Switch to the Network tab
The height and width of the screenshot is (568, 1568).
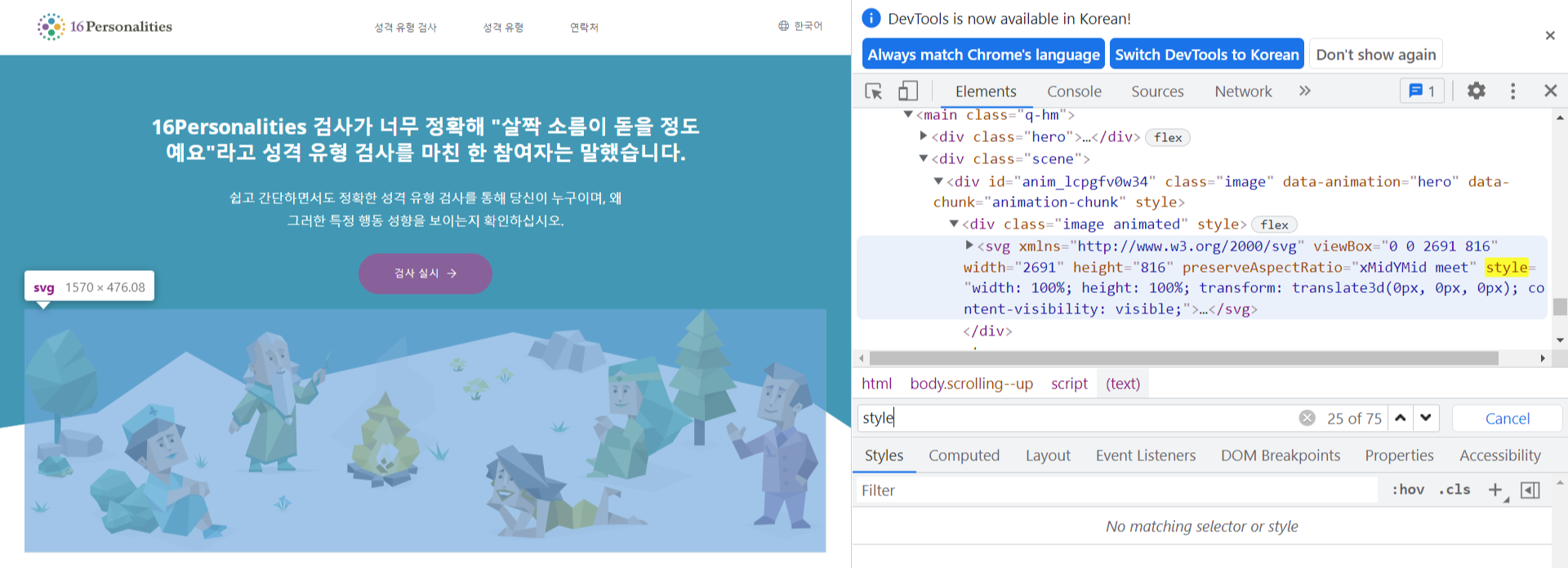pyautogui.click(x=1243, y=91)
